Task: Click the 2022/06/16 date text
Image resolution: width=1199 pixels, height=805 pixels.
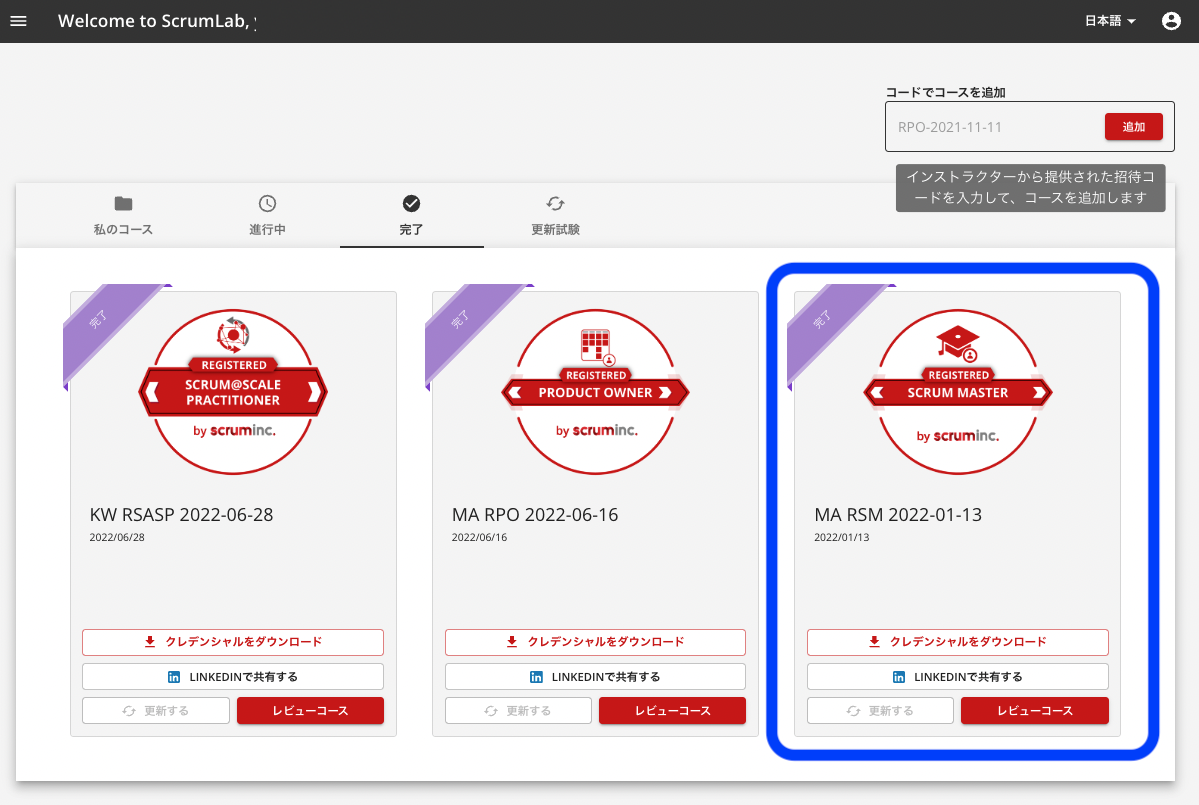Action: (479, 537)
